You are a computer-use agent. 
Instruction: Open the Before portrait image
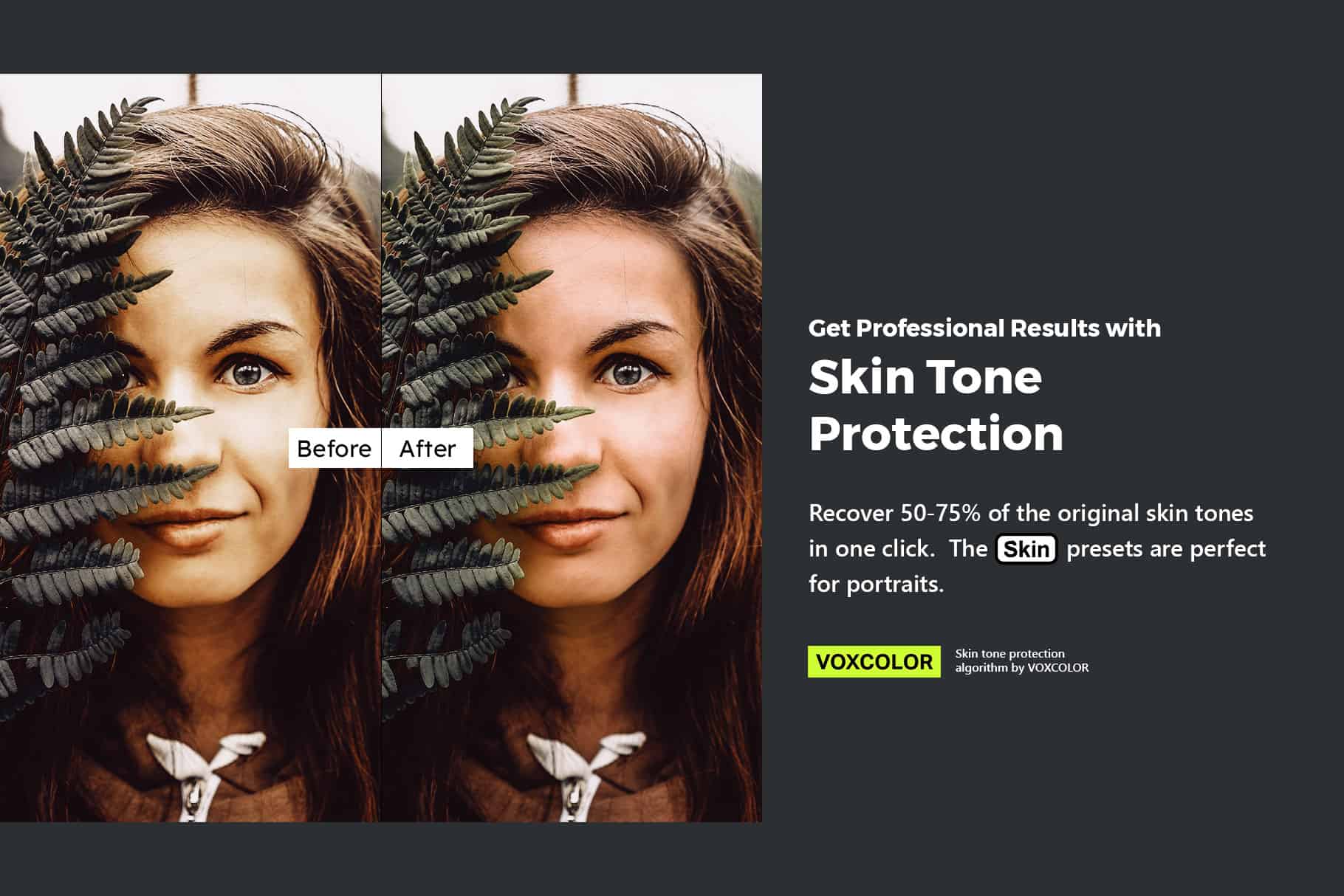pyautogui.click(x=191, y=447)
